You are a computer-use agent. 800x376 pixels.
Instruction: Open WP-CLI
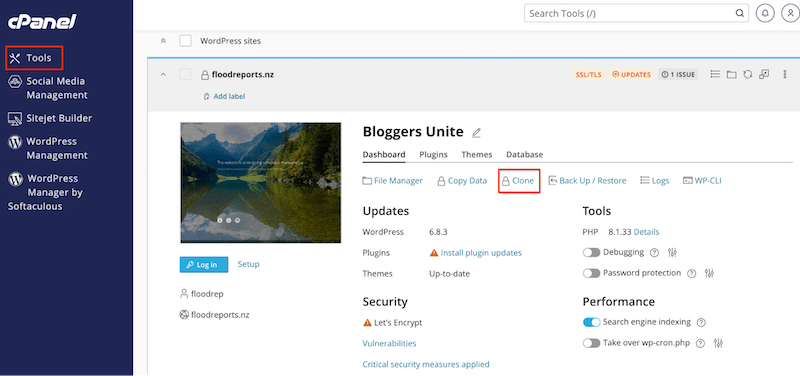tap(702, 181)
